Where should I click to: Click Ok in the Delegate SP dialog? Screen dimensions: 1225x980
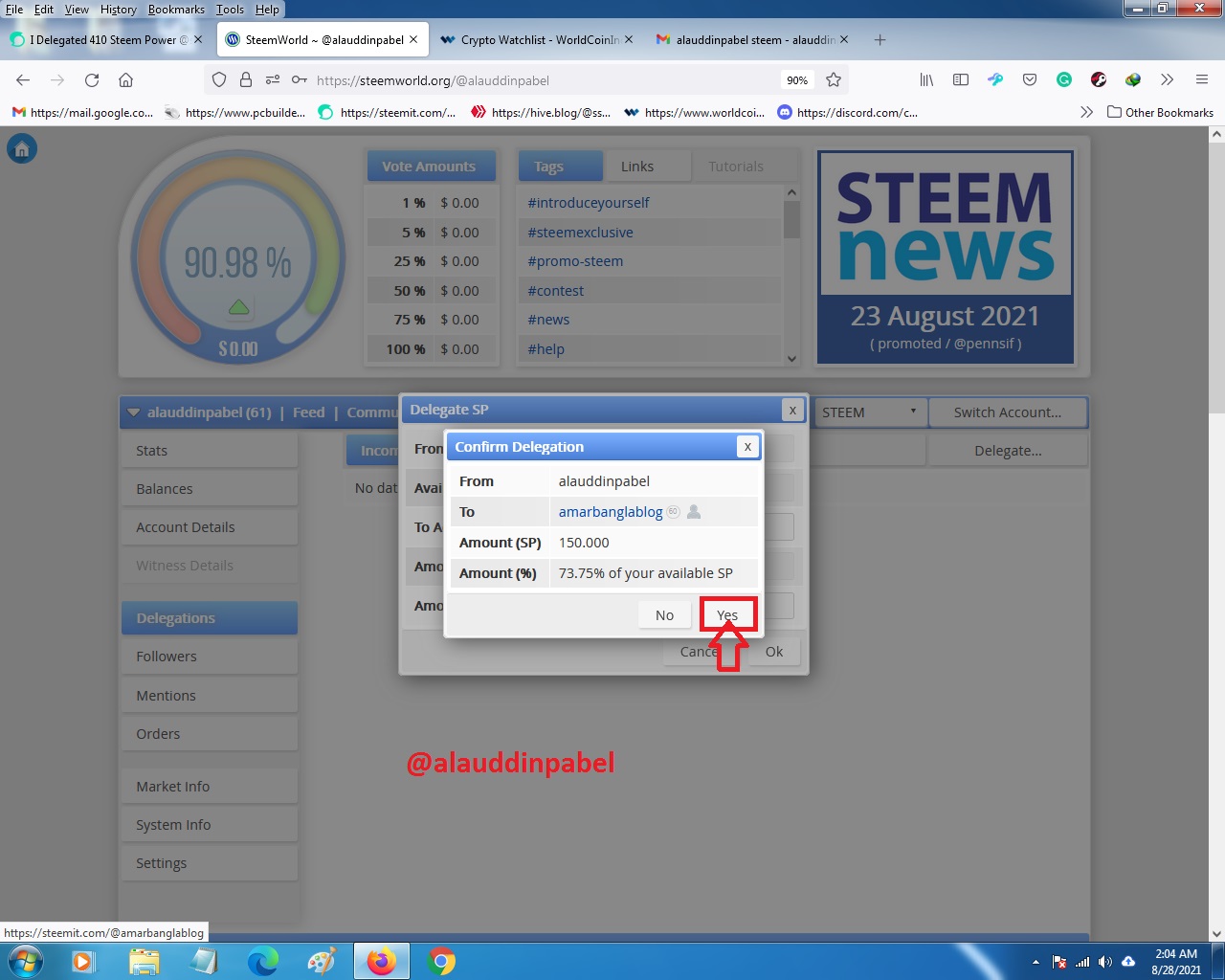point(774,652)
